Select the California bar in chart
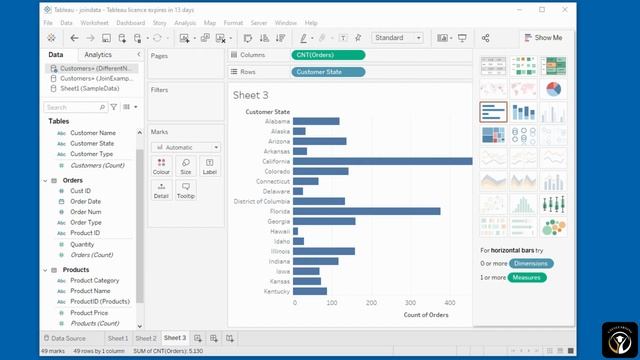640x360 pixels. click(x=382, y=162)
